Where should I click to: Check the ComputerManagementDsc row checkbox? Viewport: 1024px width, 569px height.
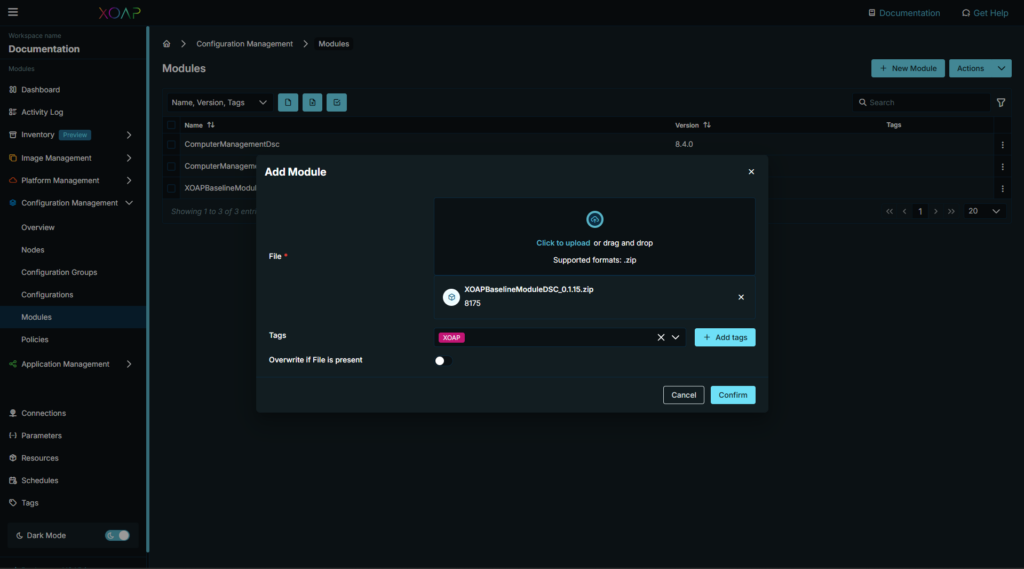pyautogui.click(x=172, y=144)
